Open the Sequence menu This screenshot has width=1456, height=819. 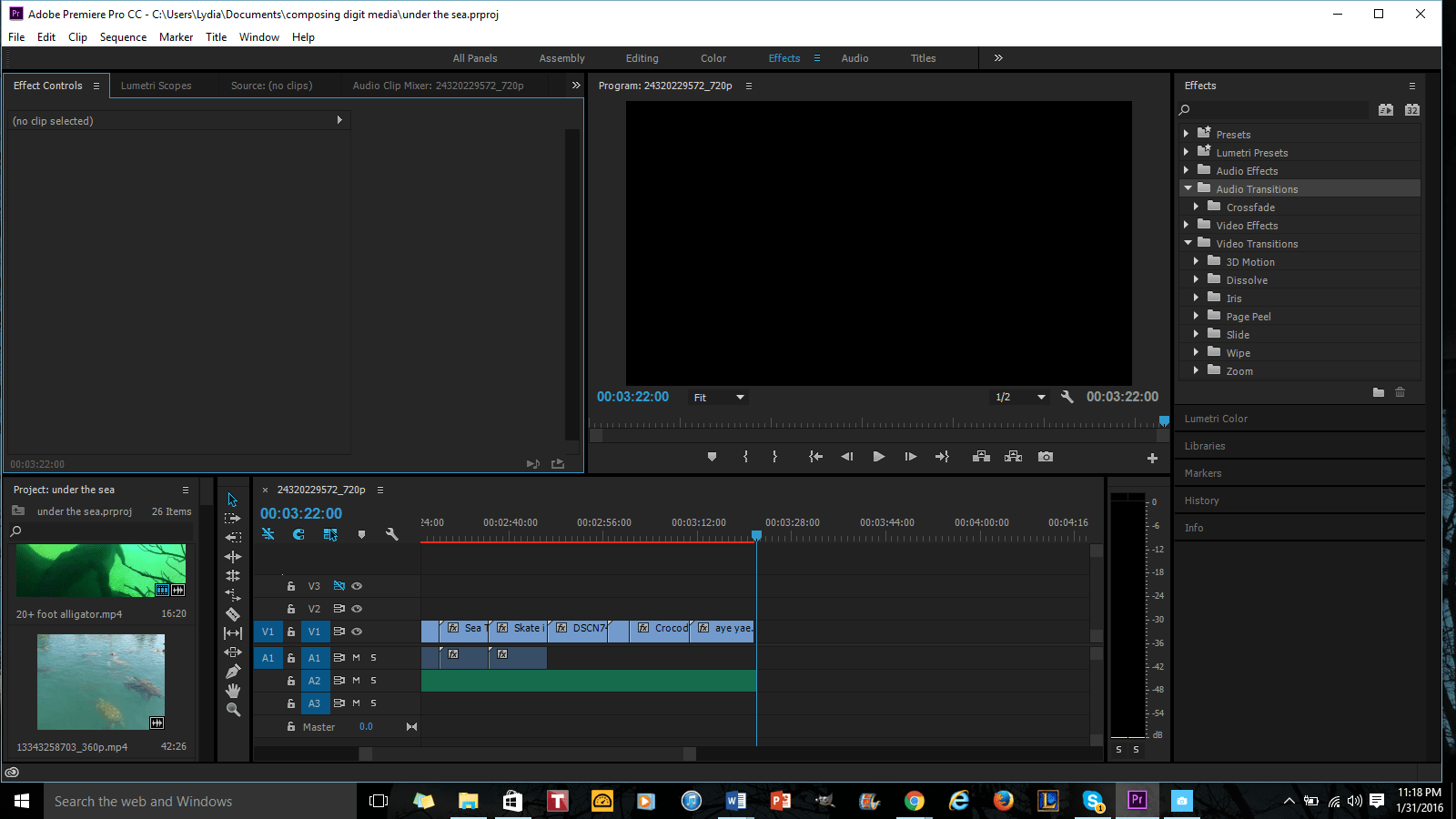pyautogui.click(x=123, y=37)
